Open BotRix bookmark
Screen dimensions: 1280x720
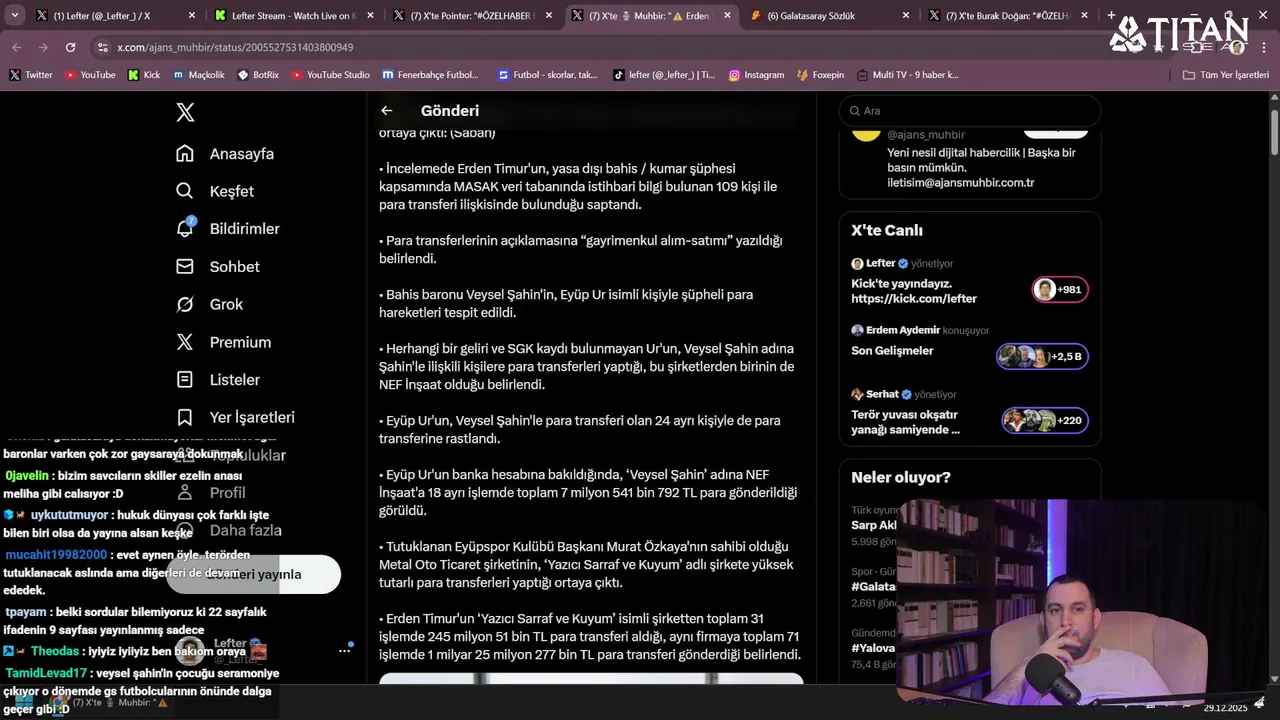[259, 75]
